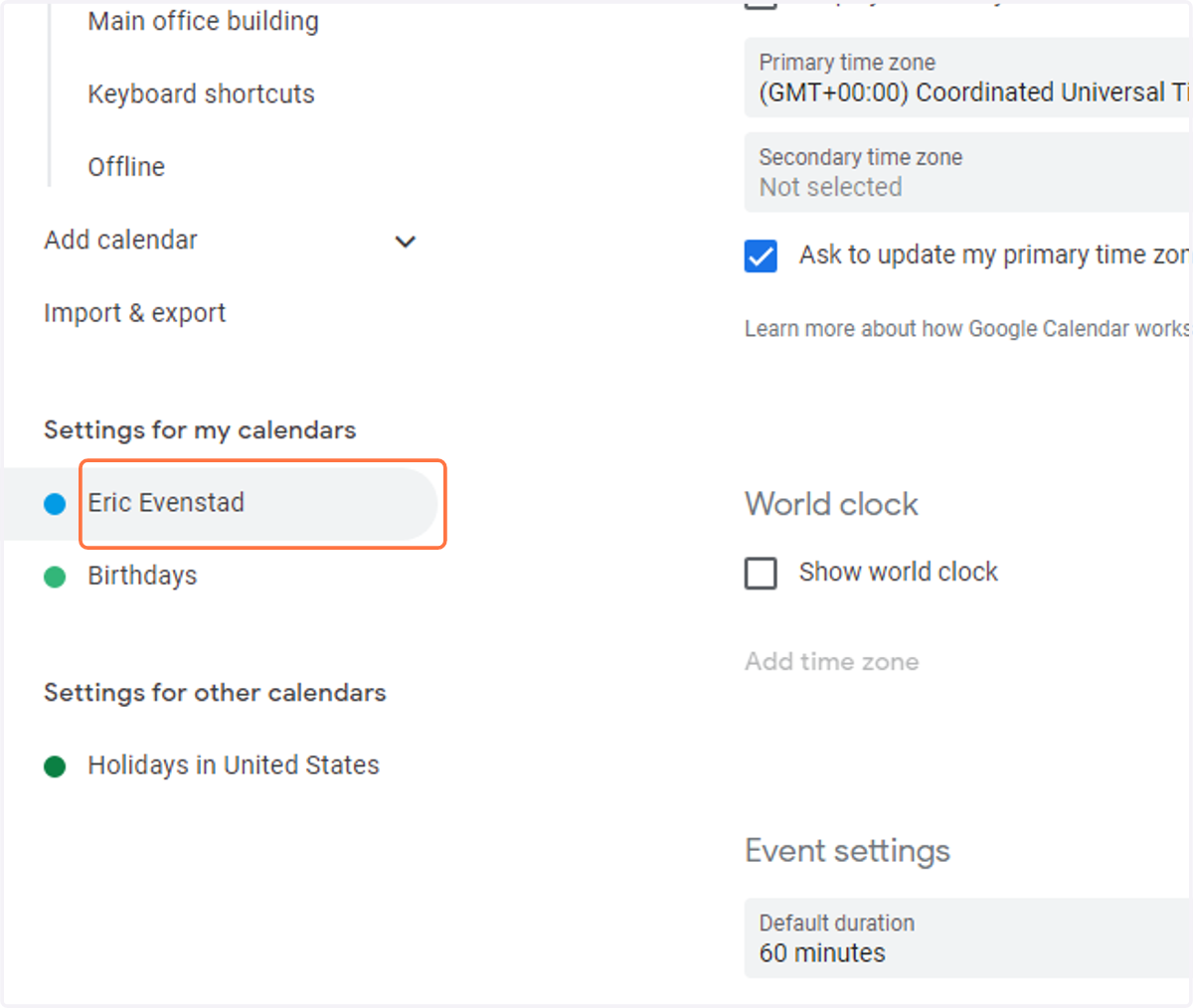Open Import & export settings
Screen dimensions: 1193x1008
coord(134,313)
